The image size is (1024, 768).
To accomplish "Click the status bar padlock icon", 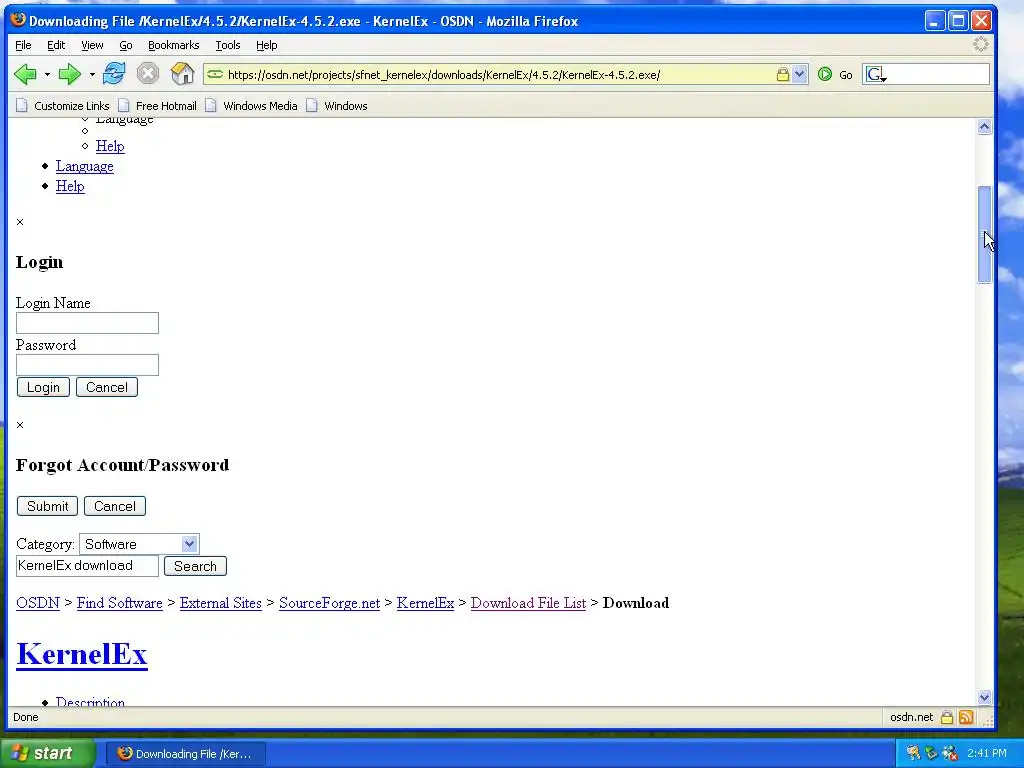I will point(946,718).
